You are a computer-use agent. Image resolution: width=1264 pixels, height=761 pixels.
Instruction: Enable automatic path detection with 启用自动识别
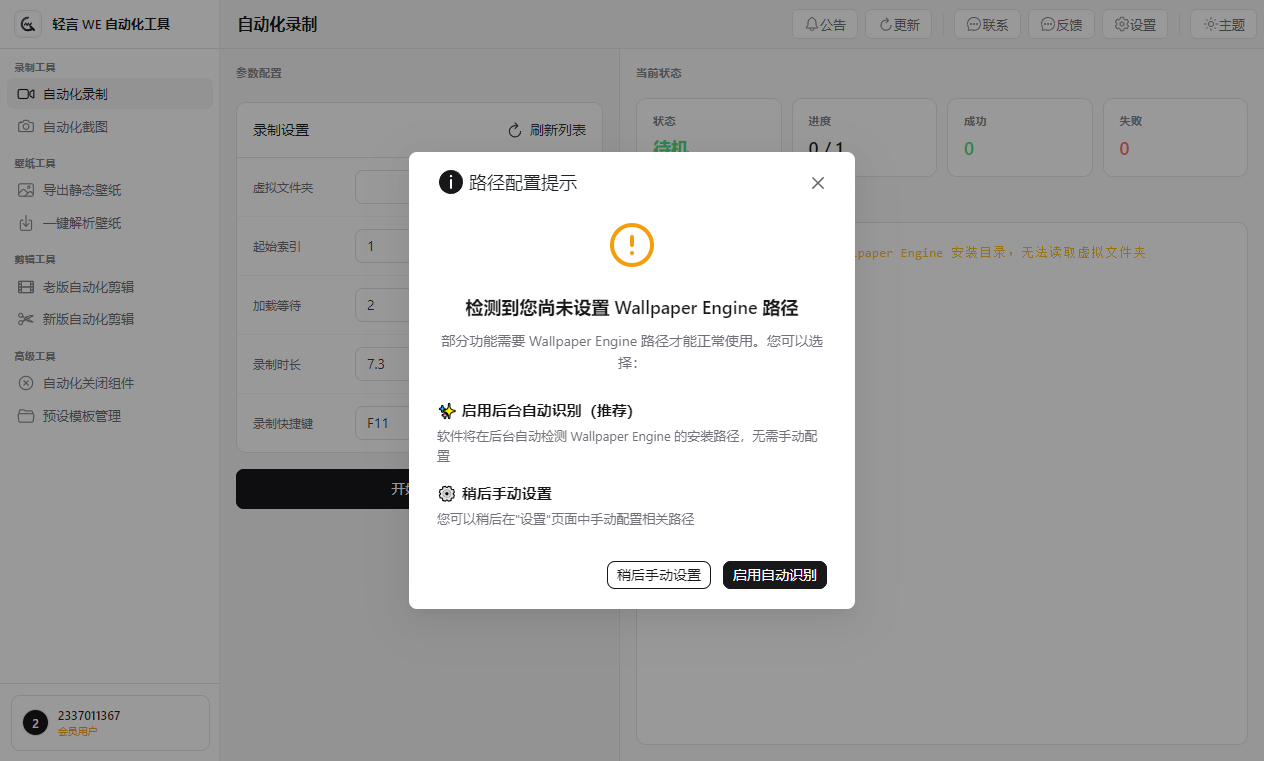[774, 575]
